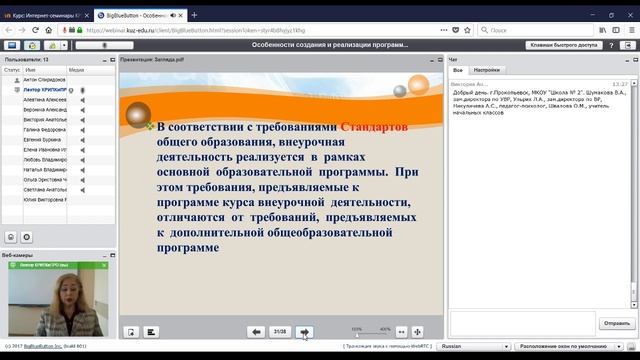Go to next slide with right arrow
The width and height of the screenshot is (640, 360).
pyautogui.click(x=304, y=332)
